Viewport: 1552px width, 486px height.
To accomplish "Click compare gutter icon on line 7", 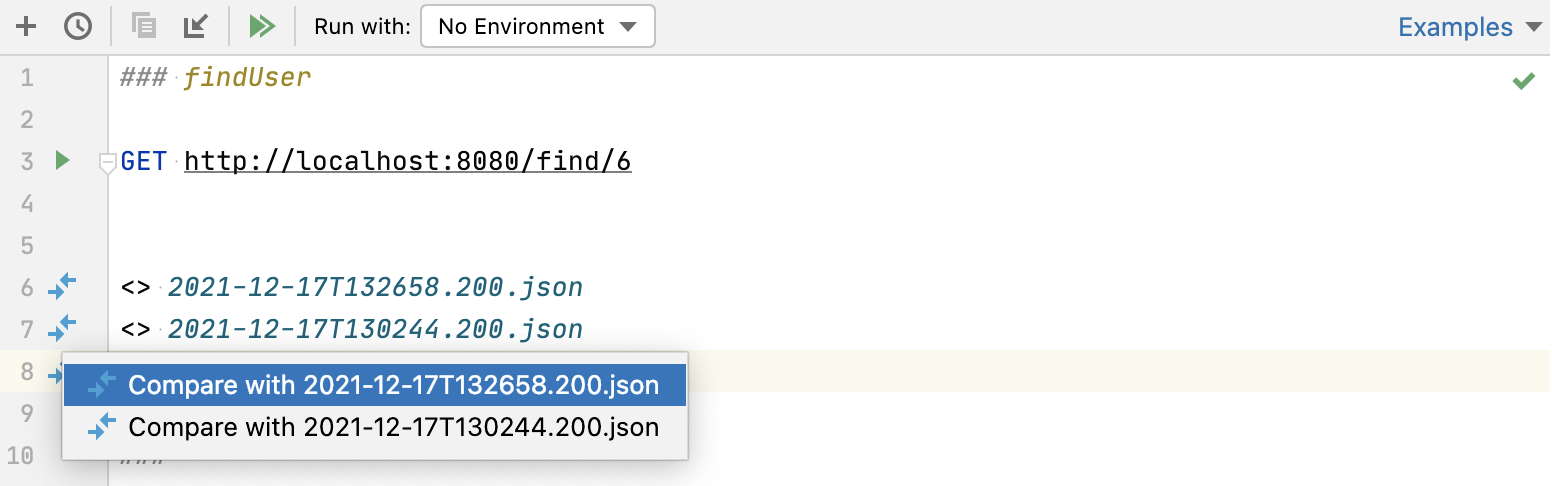I will coord(62,328).
